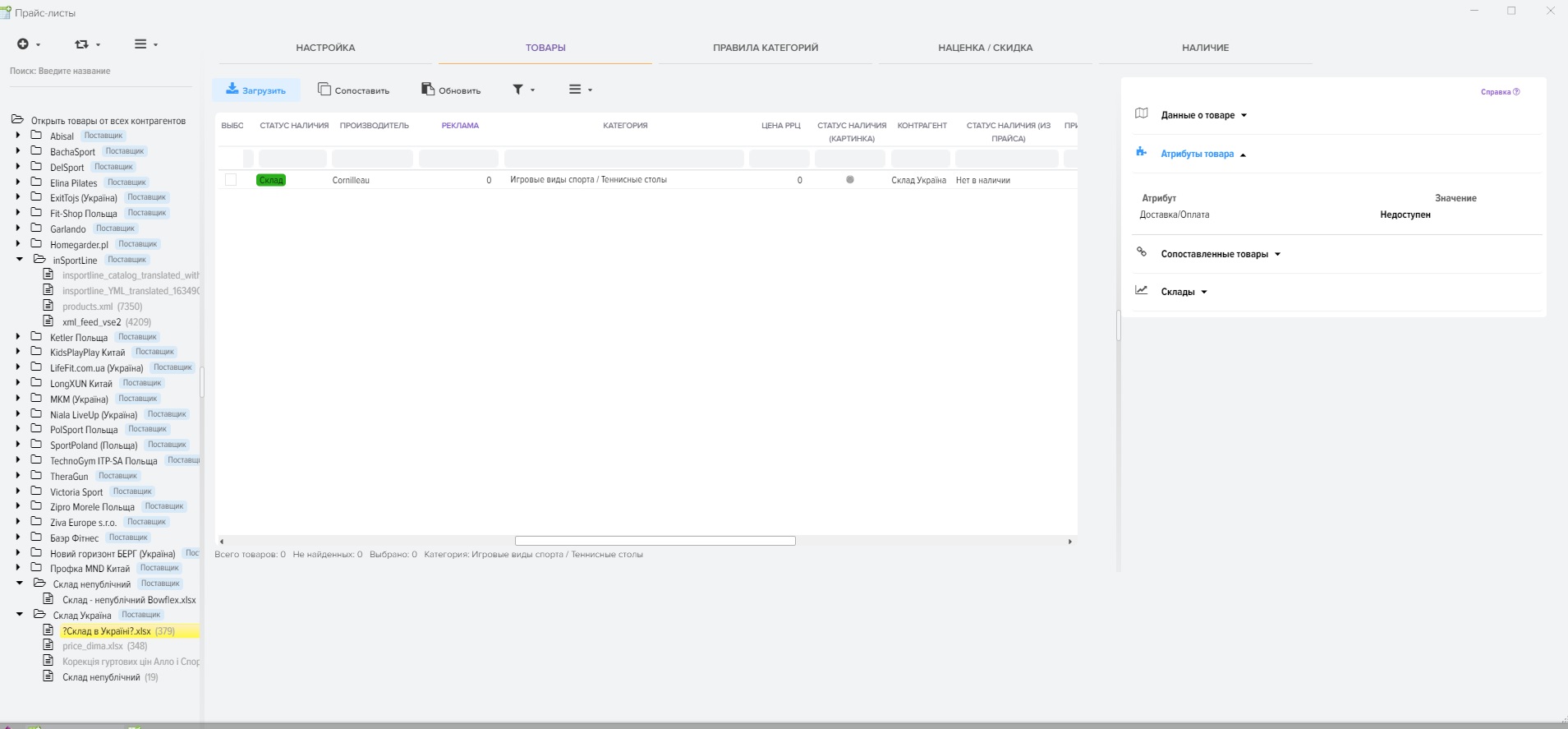
Task: Click the grey availability status dot
Action: 850,180
